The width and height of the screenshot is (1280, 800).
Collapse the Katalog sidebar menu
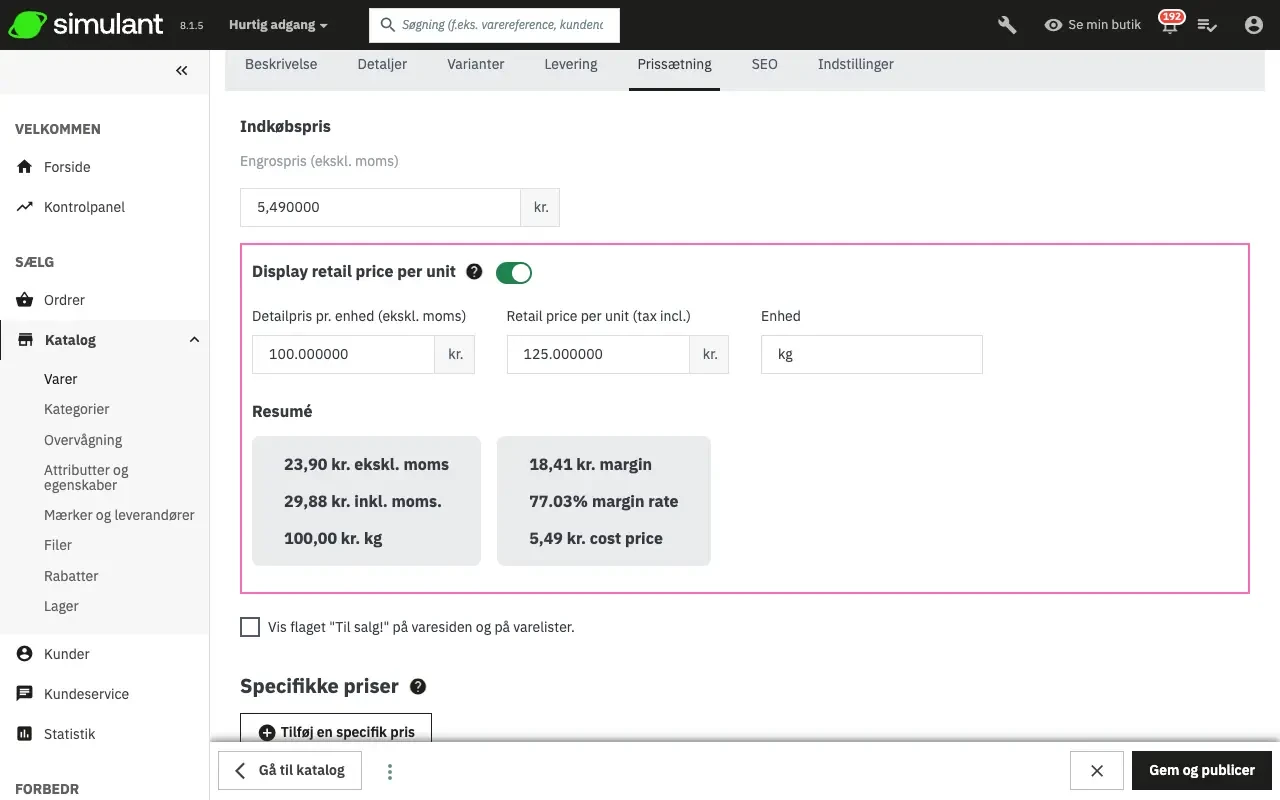[x=194, y=340]
